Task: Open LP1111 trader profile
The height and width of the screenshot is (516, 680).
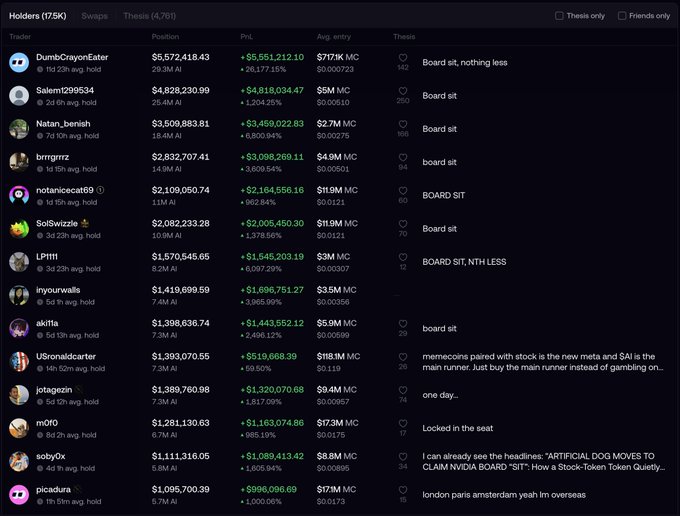Action: click(x=47, y=257)
